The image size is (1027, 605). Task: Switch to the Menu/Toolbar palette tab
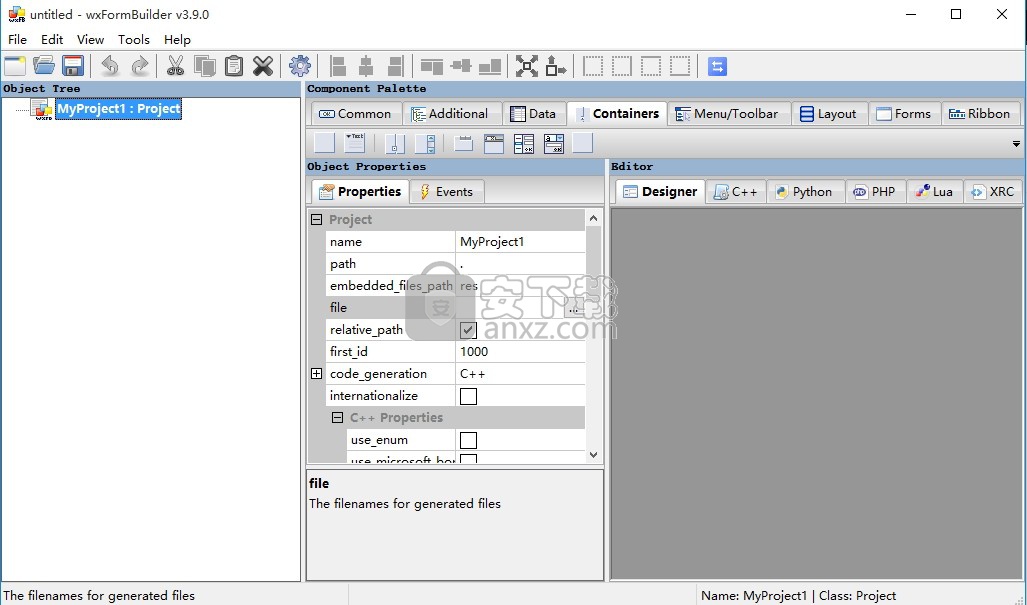coord(727,114)
